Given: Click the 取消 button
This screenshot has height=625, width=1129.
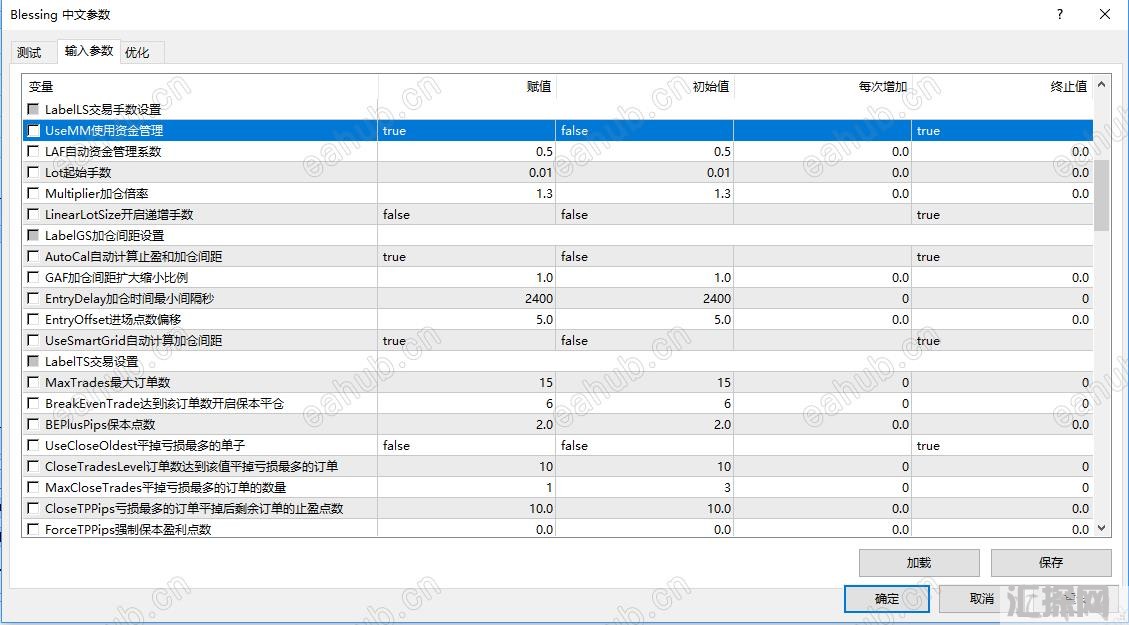Looking at the screenshot, I should coord(981,599).
